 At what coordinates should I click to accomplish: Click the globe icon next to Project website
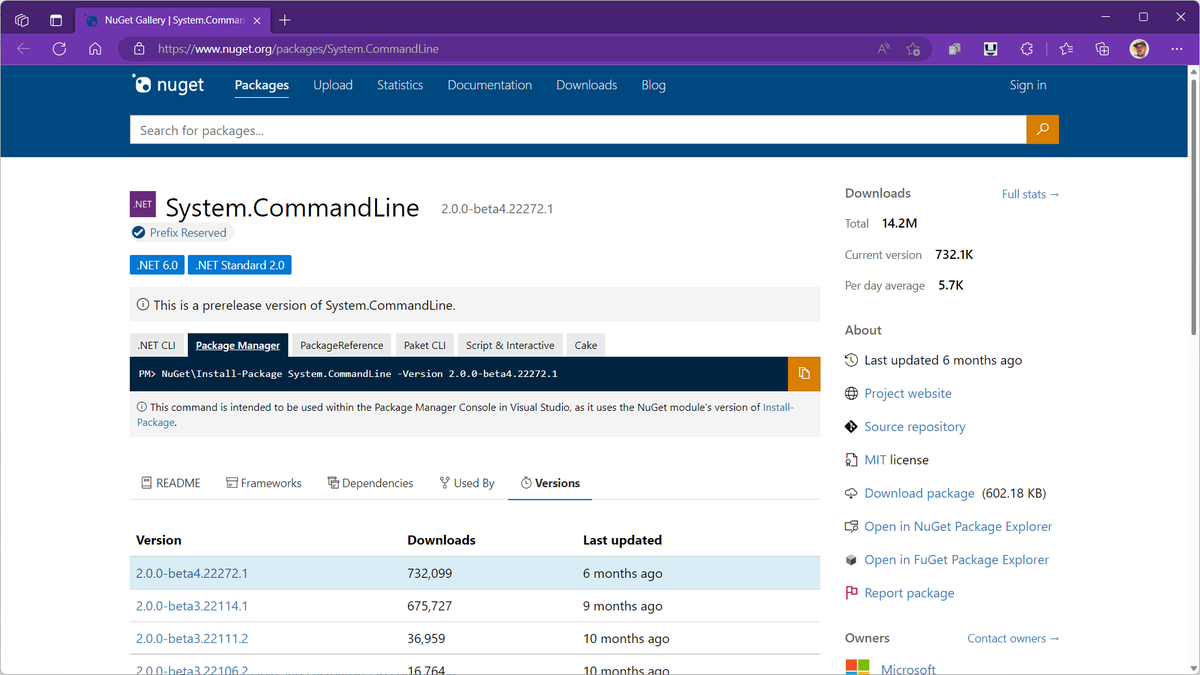click(852, 393)
